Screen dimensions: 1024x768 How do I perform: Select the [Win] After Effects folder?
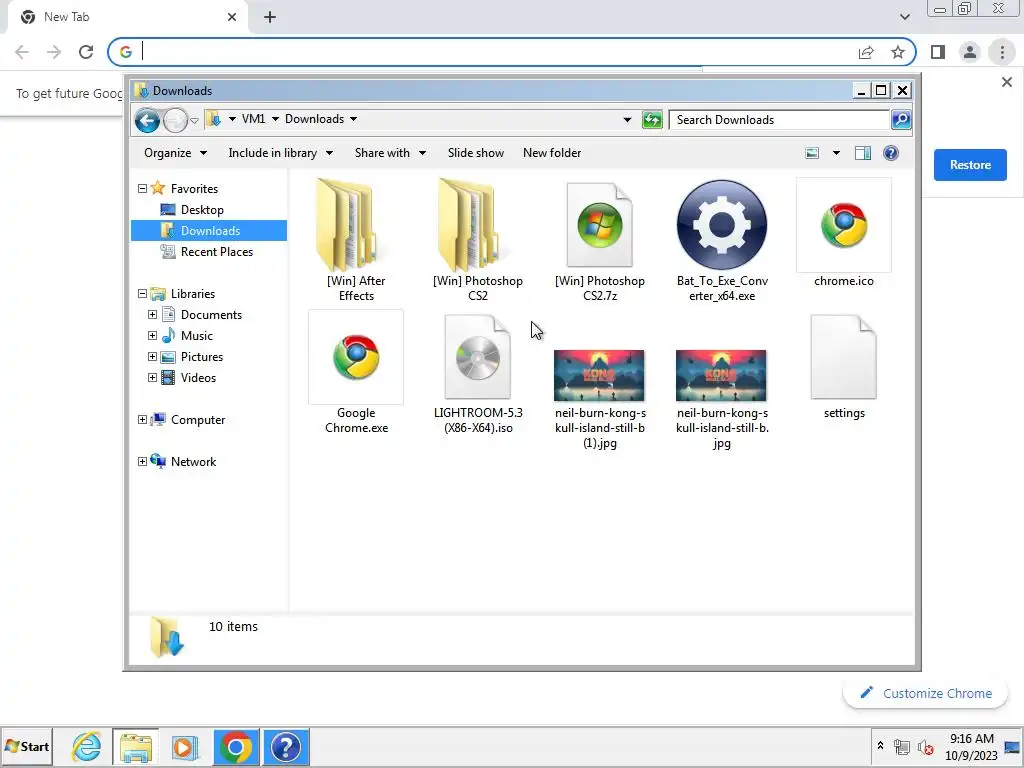356,240
